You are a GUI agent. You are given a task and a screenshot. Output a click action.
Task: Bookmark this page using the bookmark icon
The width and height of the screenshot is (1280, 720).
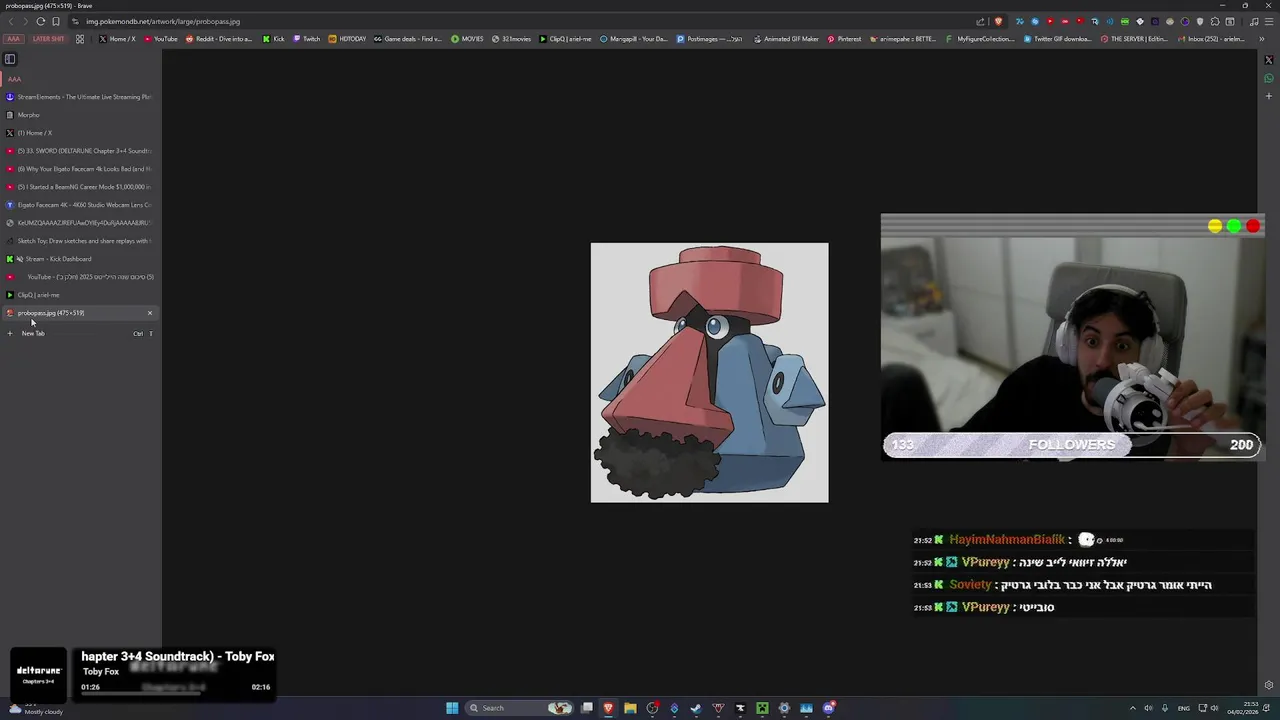[x=55, y=21]
